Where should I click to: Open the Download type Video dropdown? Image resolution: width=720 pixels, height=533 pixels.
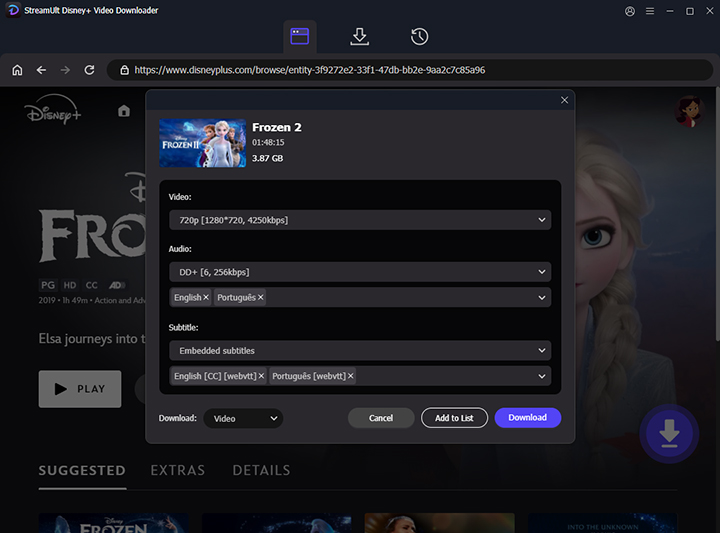243,418
